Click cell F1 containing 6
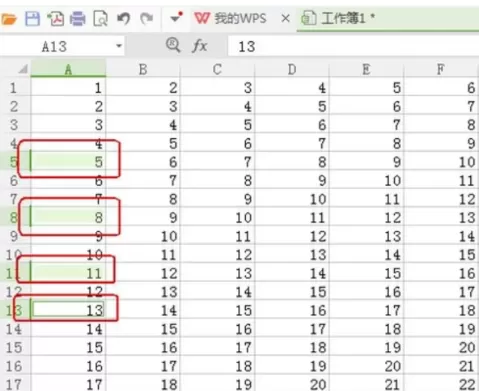 coord(441,88)
